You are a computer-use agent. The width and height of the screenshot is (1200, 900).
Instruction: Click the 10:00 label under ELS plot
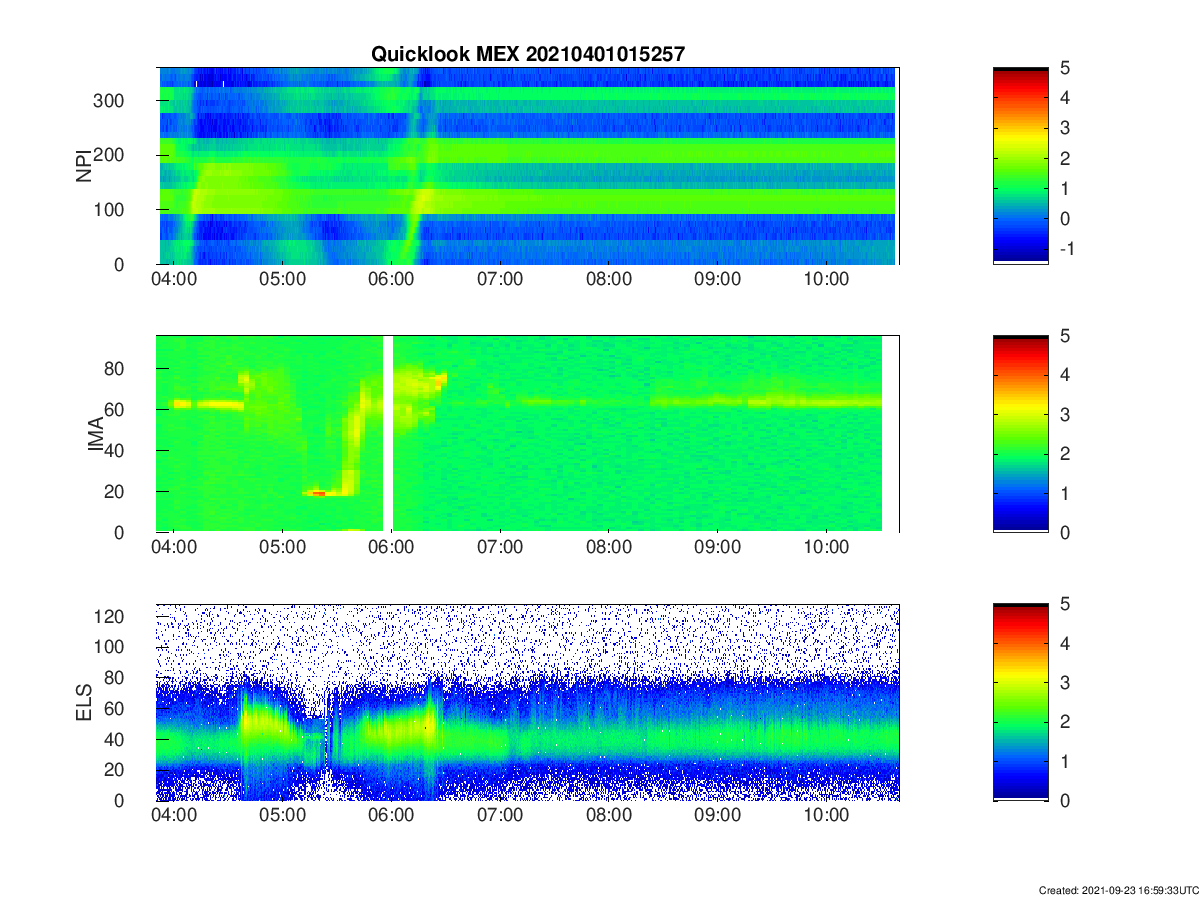pyautogui.click(x=826, y=817)
